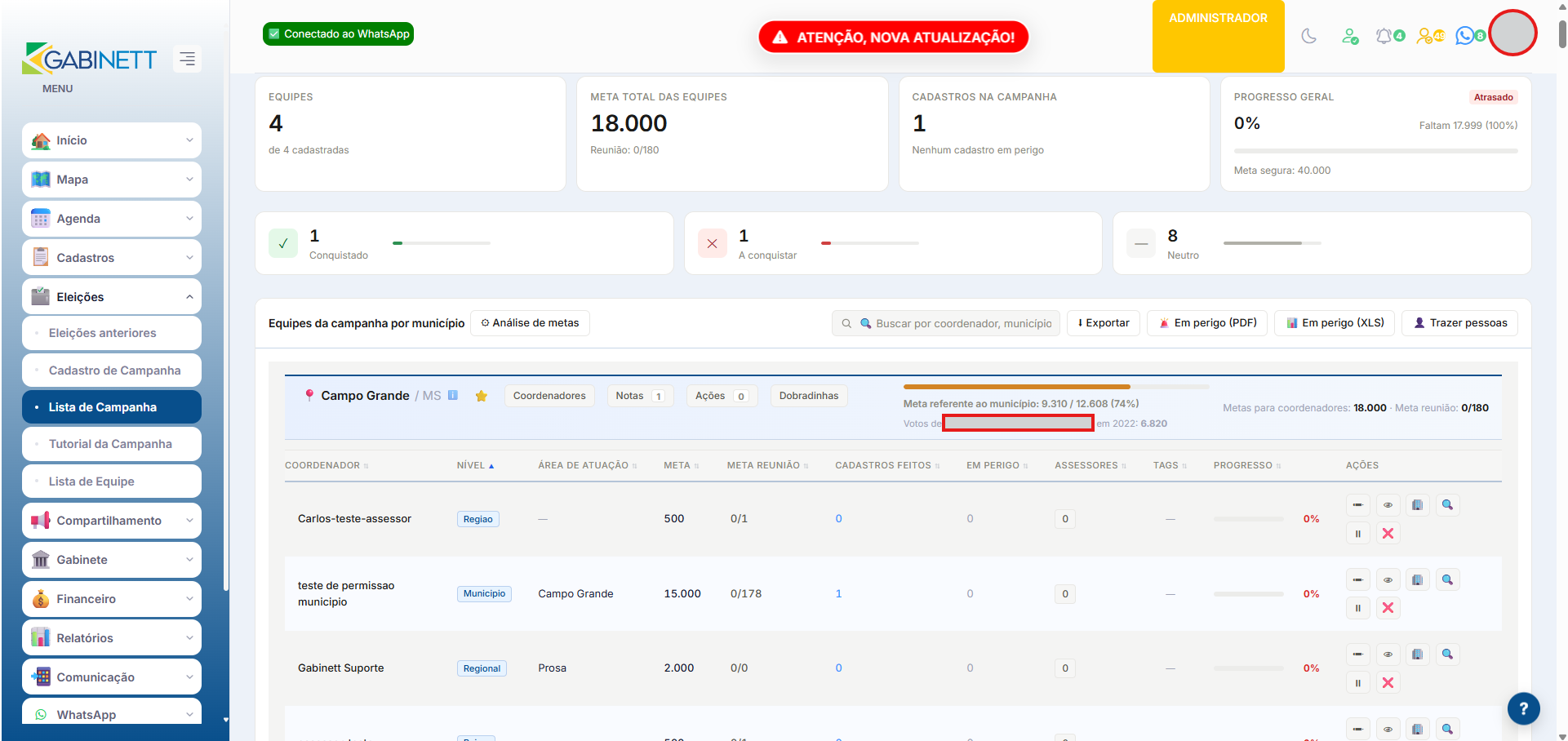The height and width of the screenshot is (741, 1568).
Task: Click the edit icon for Gabinett Suporte
Action: coord(1358,654)
